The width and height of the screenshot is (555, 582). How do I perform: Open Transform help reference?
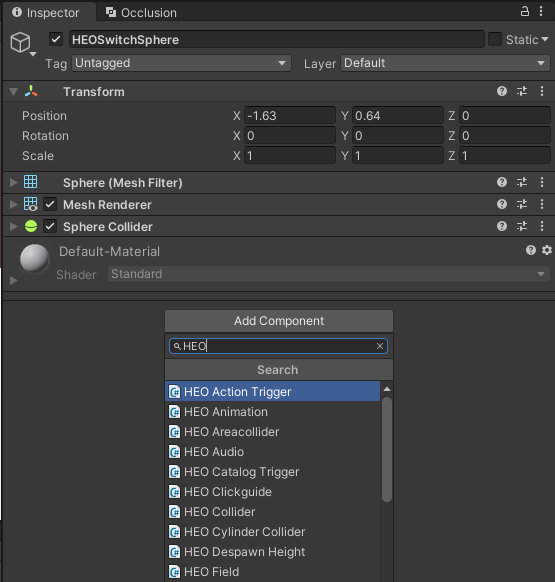(502, 91)
